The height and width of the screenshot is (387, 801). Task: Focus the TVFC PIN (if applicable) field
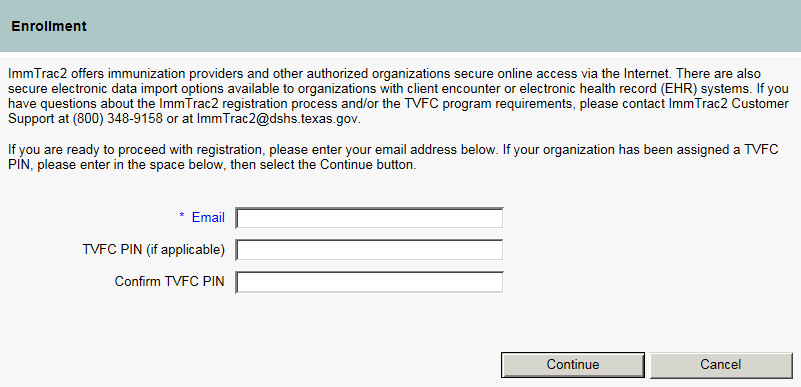click(369, 250)
